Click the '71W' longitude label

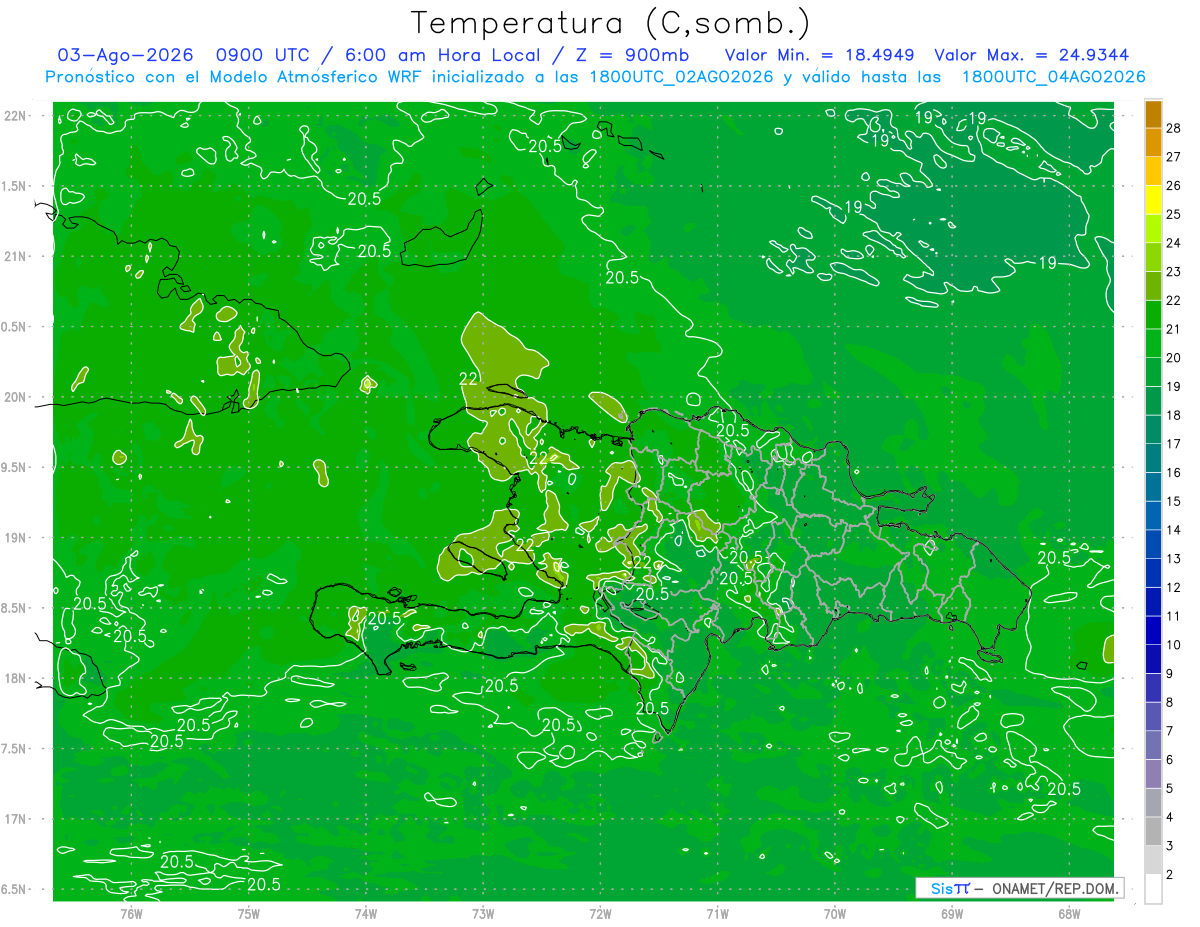[717, 914]
